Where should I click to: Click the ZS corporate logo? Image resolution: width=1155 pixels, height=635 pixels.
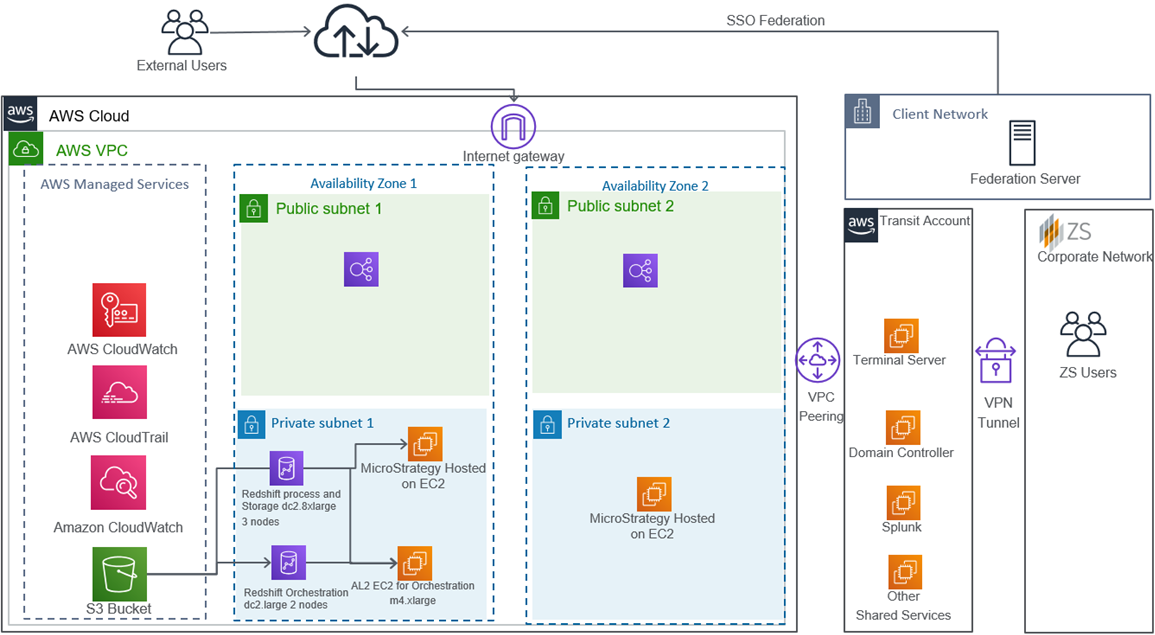click(1064, 232)
